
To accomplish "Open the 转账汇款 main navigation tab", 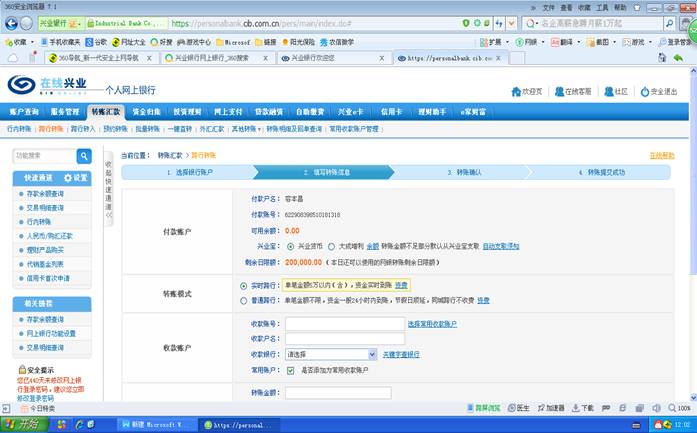I will (106, 112).
